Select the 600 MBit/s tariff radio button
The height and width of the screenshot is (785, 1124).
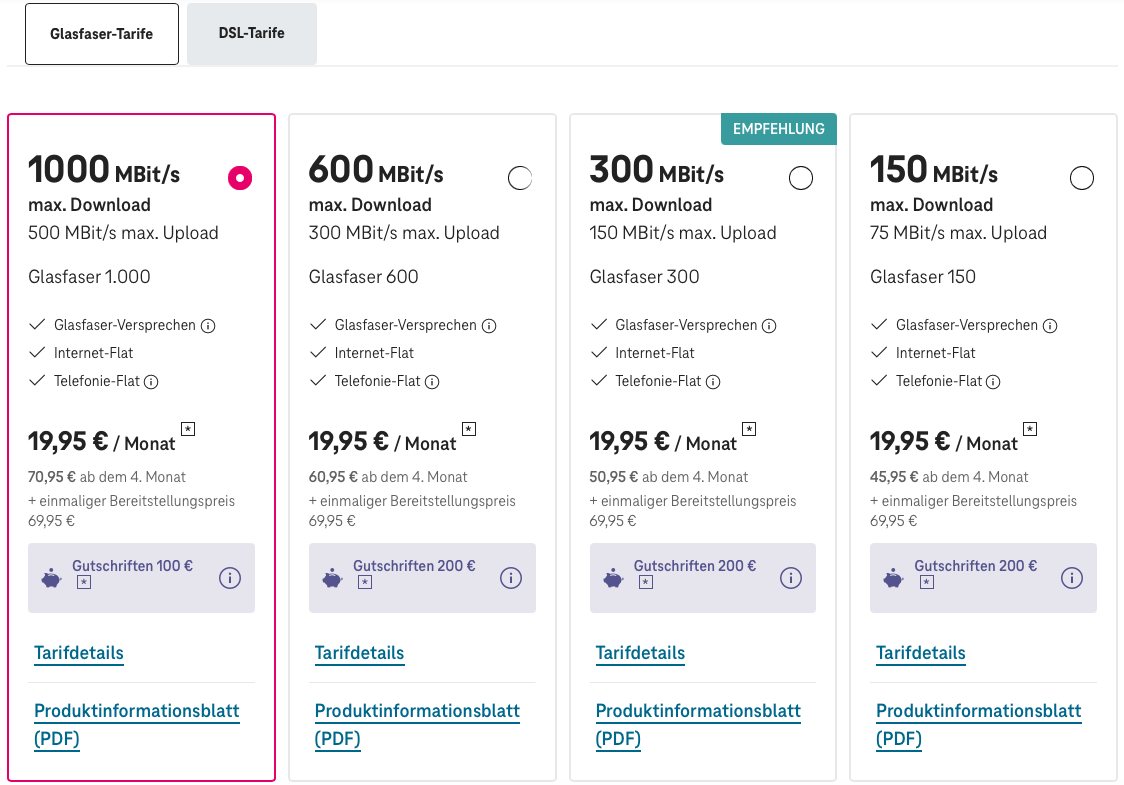520,178
